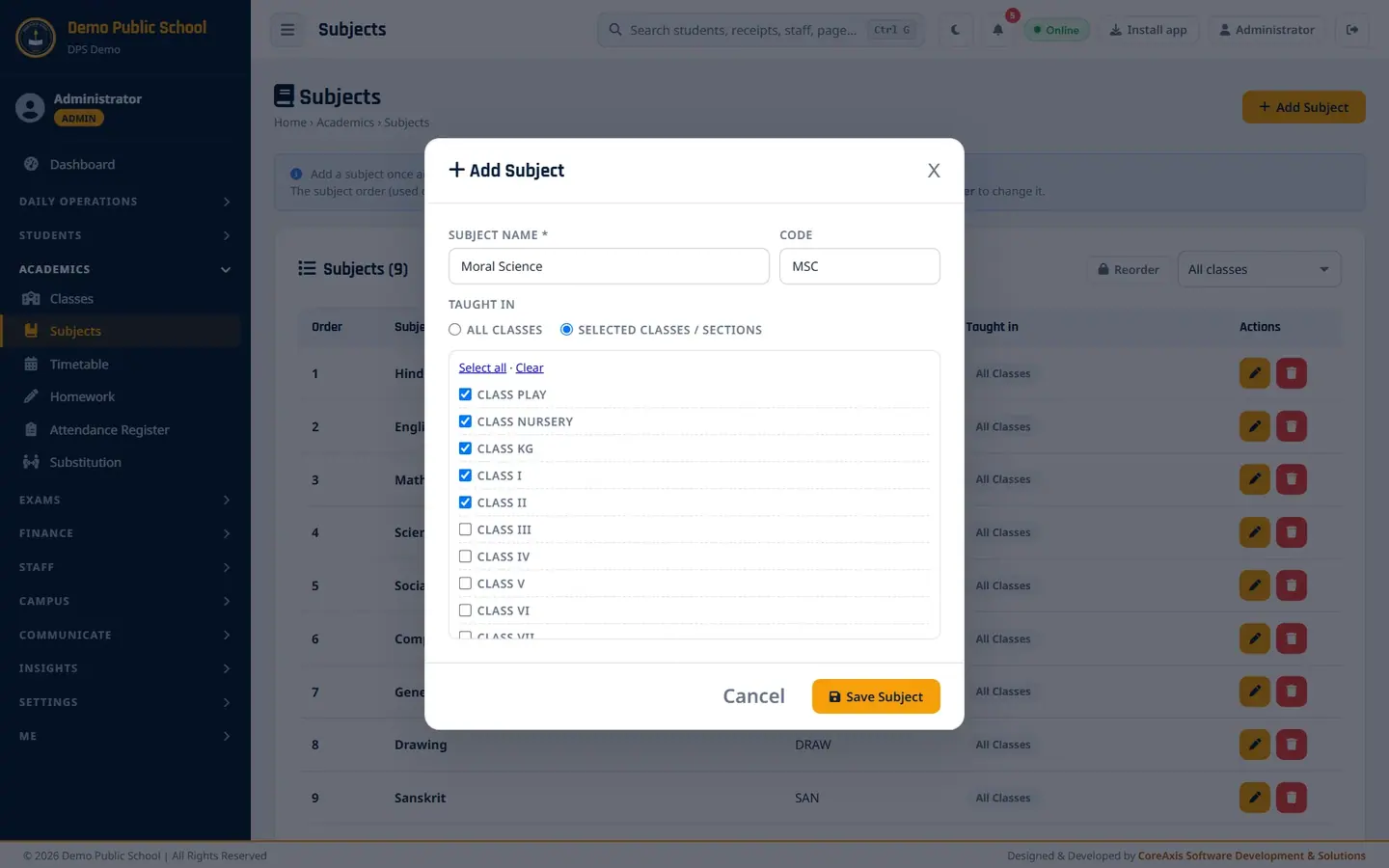Viewport: 1389px width, 868px height.
Task: Edit the Hindi subject row pencil icon
Action: pos(1254,373)
